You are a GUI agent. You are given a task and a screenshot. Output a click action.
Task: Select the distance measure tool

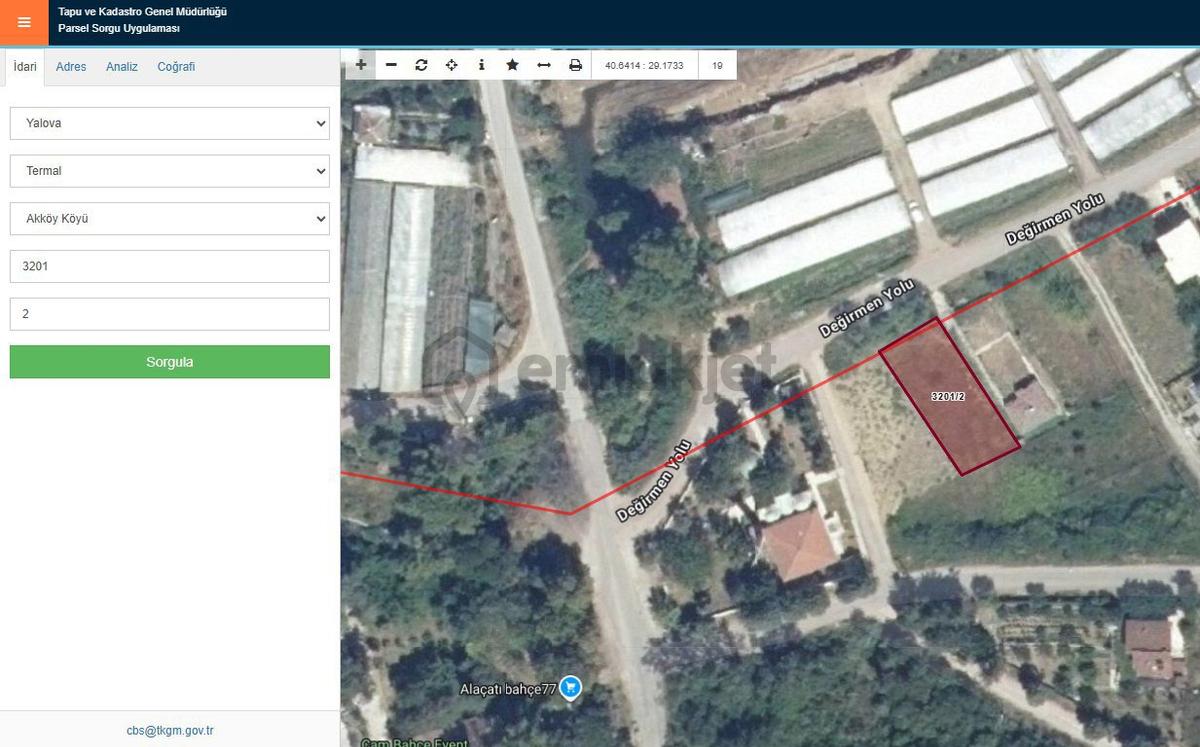point(544,65)
